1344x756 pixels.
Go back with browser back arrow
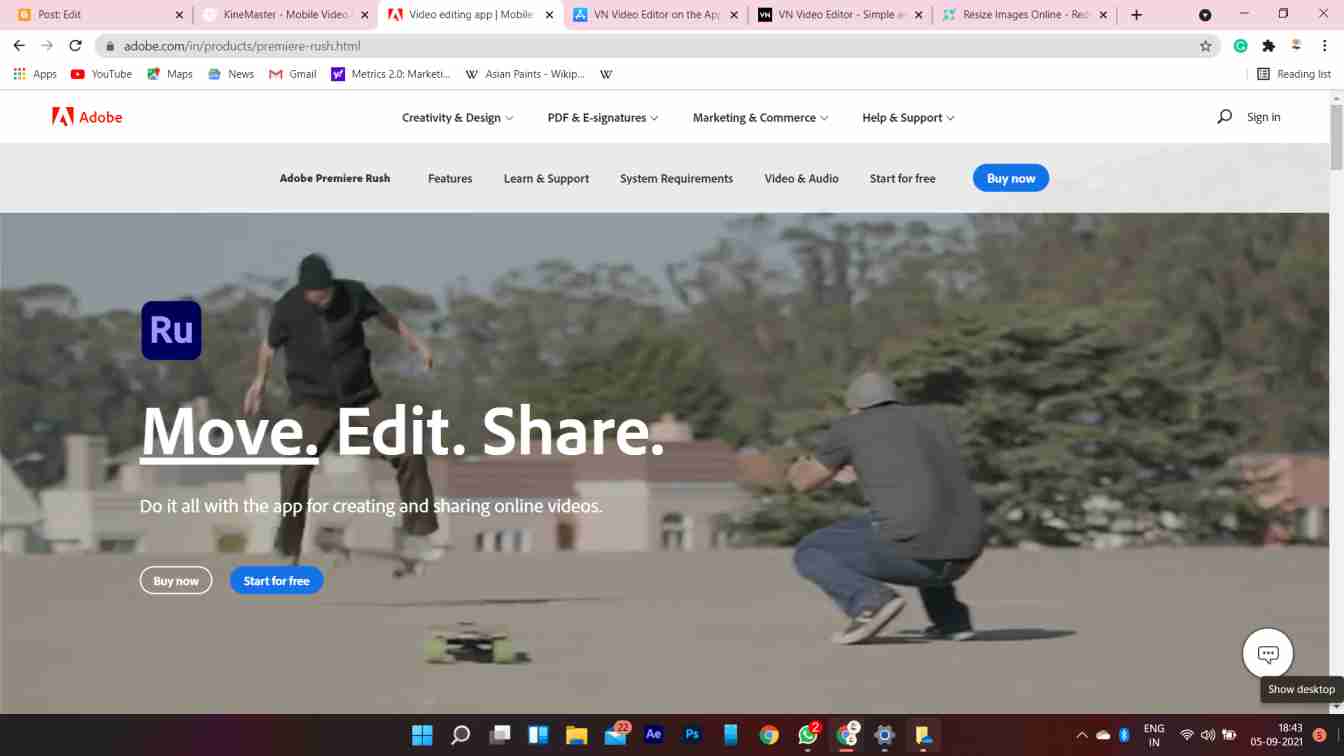(x=19, y=46)
